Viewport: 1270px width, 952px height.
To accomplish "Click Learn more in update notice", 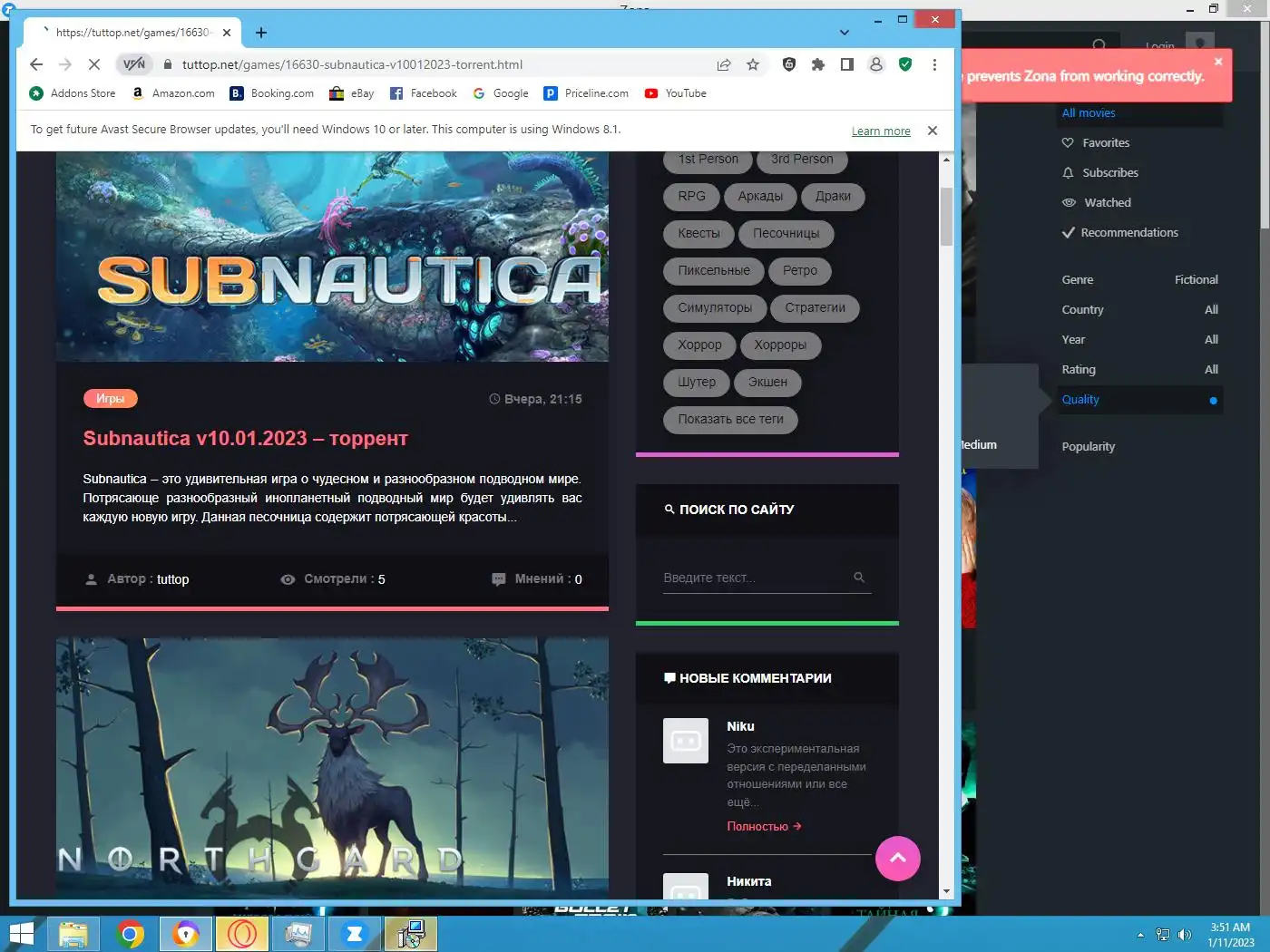I will (x=881, y=131).
